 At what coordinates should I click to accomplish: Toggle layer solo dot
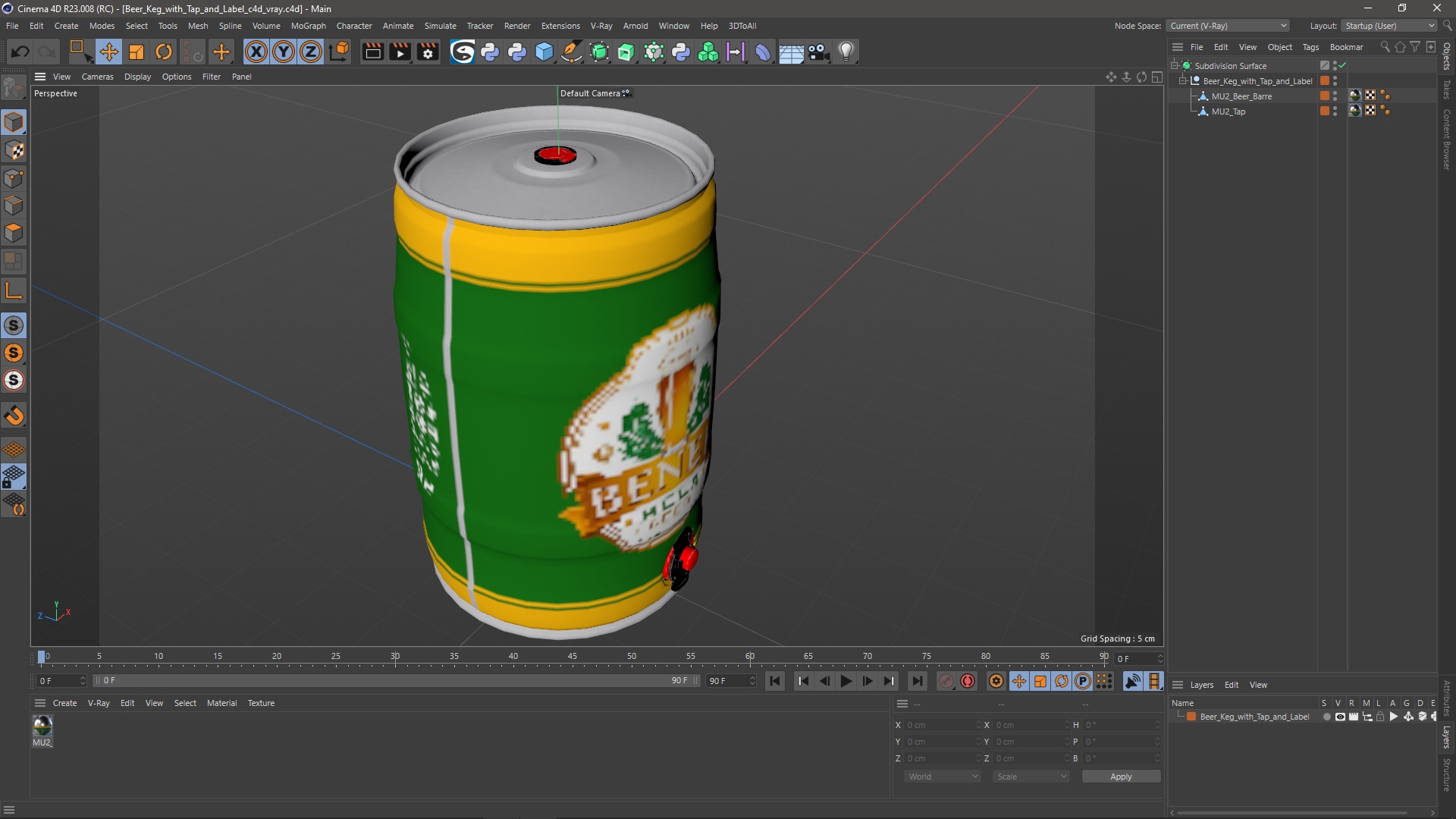click(x=1326, y=717)
